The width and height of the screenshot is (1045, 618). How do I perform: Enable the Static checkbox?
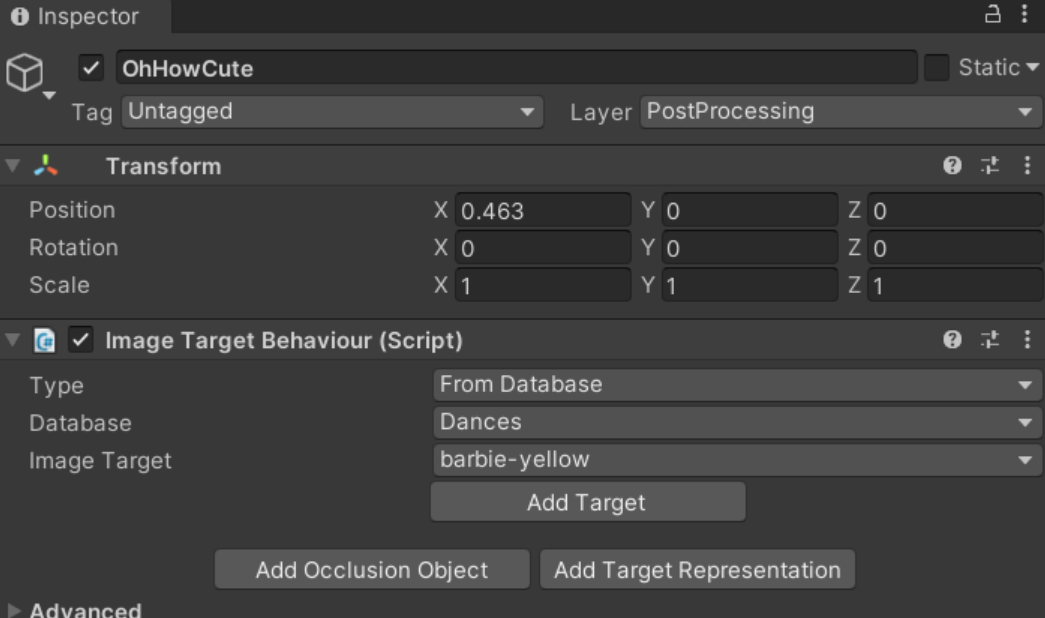(936, 68)
